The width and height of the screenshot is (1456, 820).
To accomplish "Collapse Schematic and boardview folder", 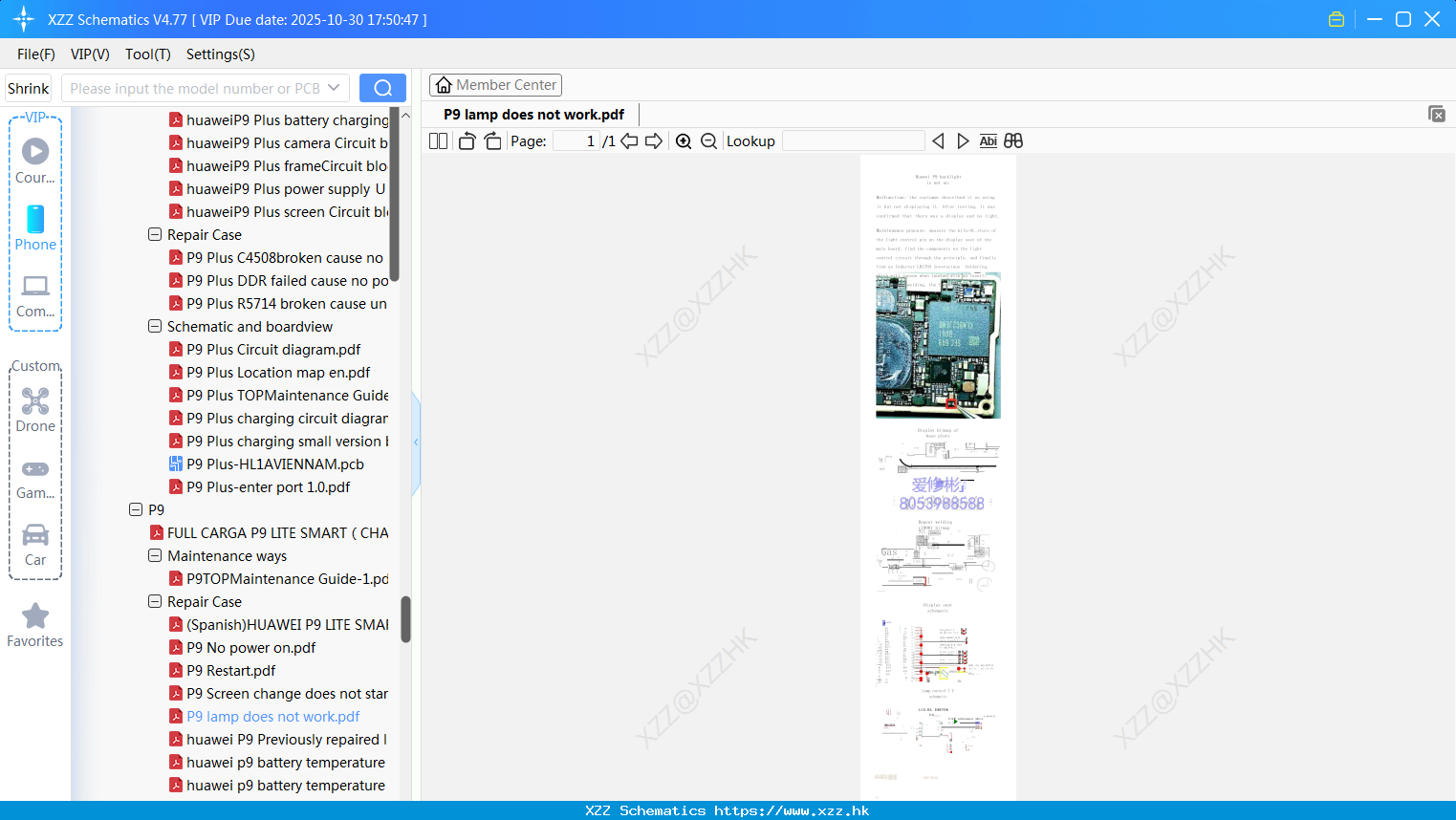I will point(155,326).
